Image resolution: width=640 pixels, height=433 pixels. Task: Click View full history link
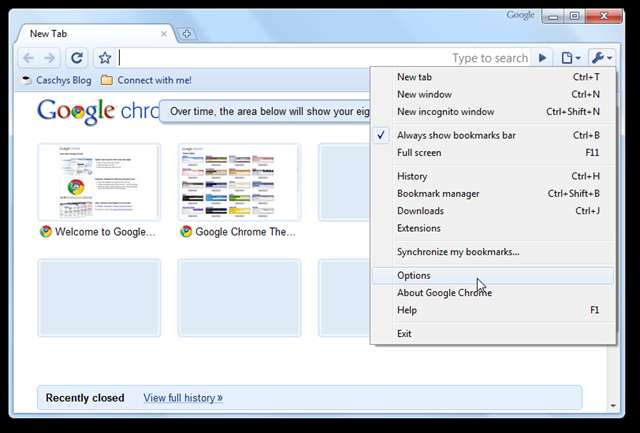(x=183, y=398)
